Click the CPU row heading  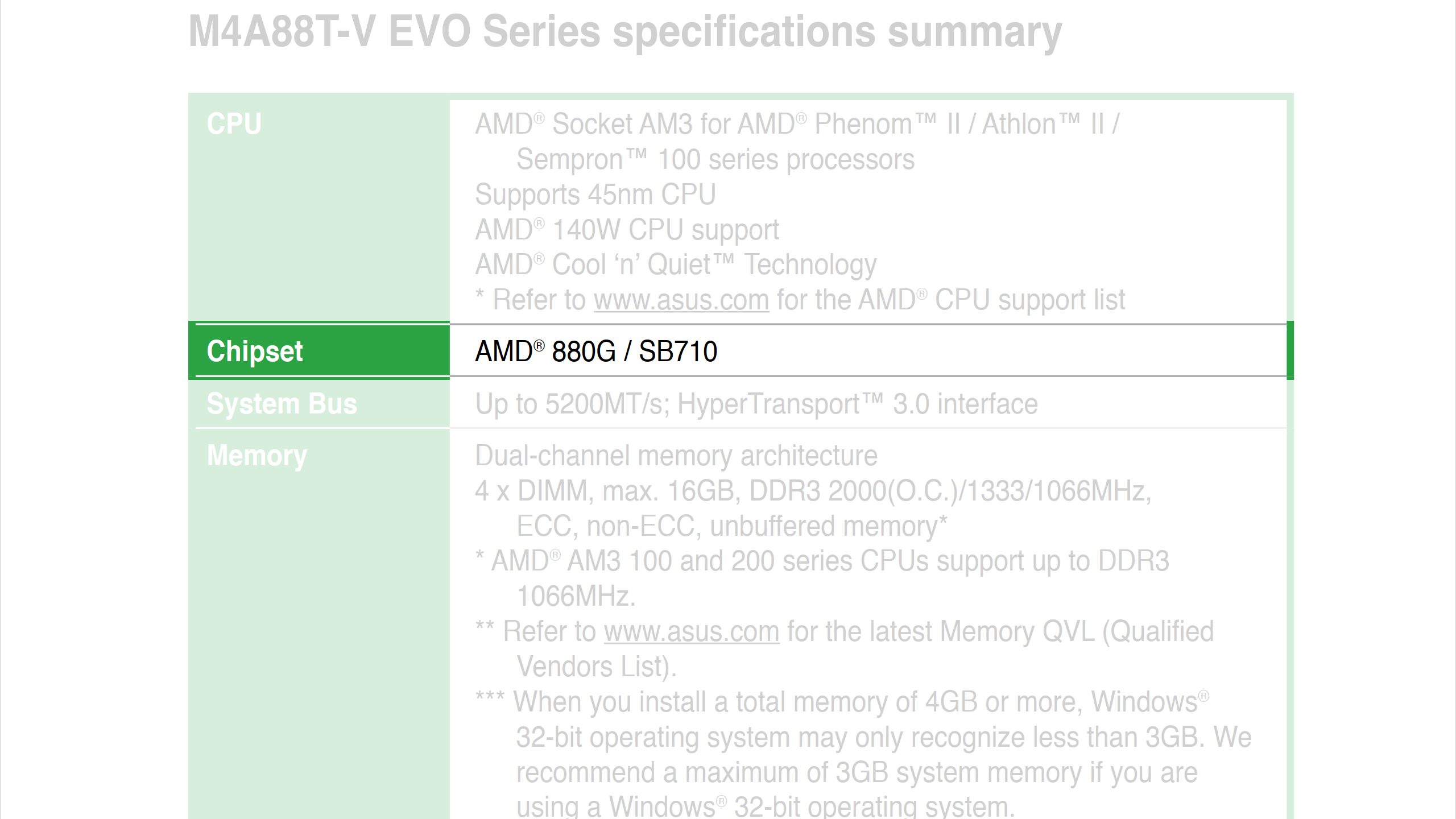[x=234, y=123]
